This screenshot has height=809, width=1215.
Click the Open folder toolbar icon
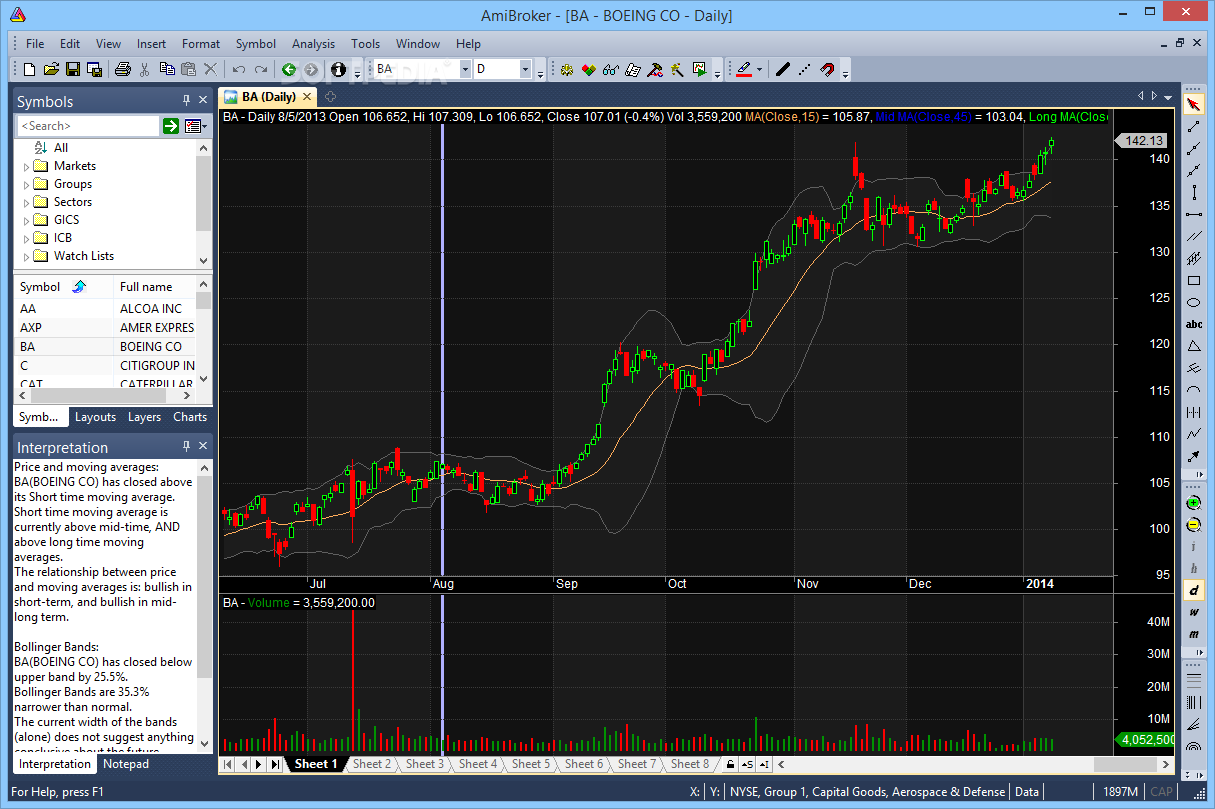[50, 70]
